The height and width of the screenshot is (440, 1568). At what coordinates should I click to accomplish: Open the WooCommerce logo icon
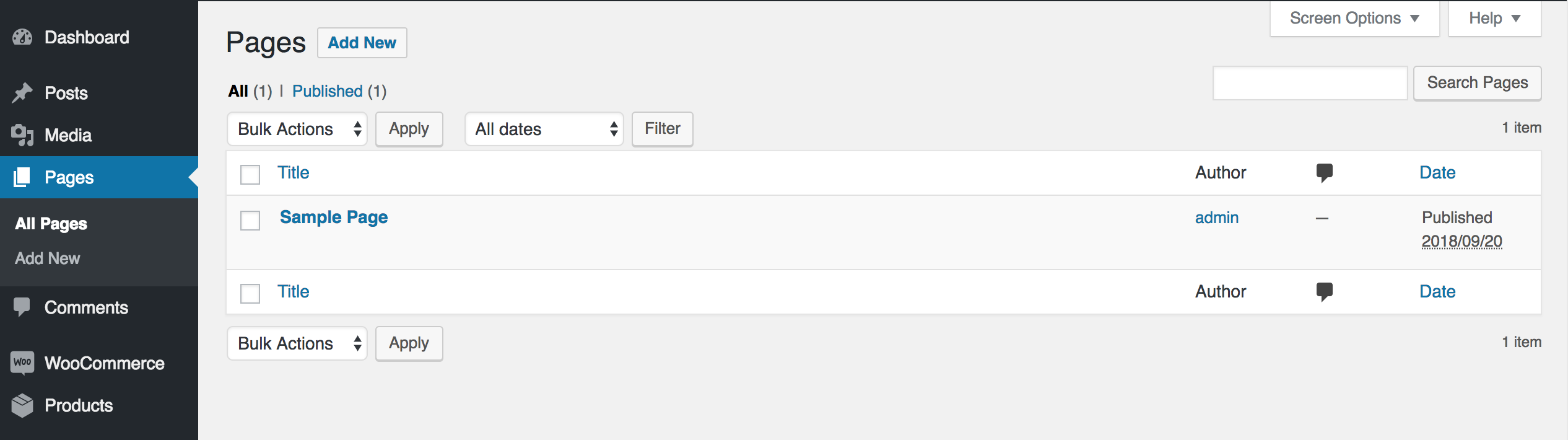tap(22, 363)
